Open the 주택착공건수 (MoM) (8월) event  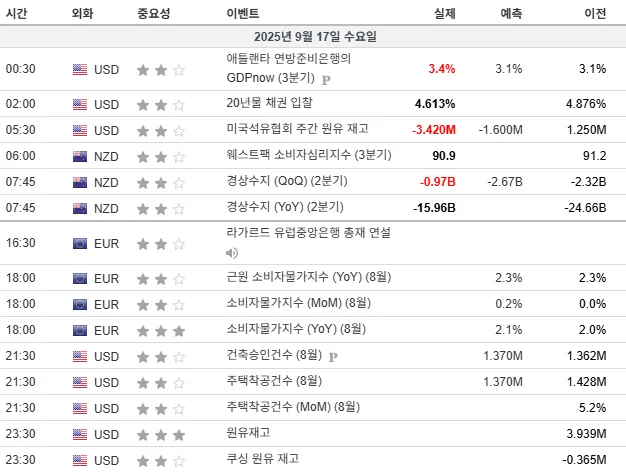pyautogui.click(x=293, y=407)
